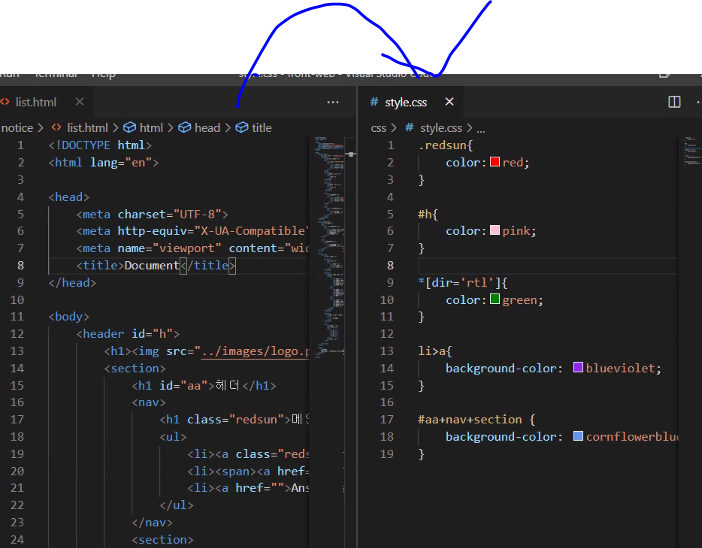Open the cornflowerblue color swatch picker

(578, 436)
